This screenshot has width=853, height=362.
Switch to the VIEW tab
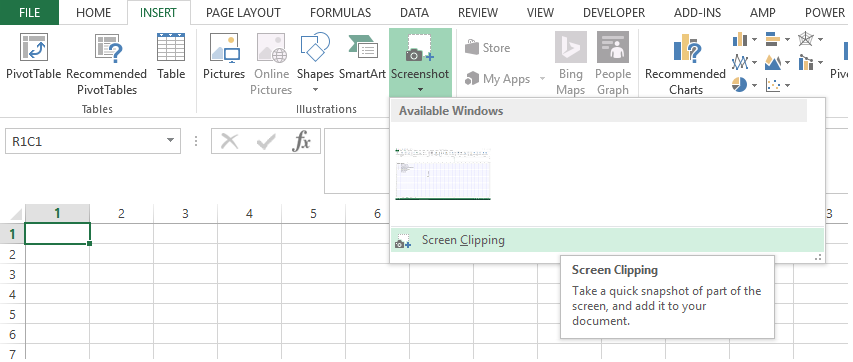540,13
